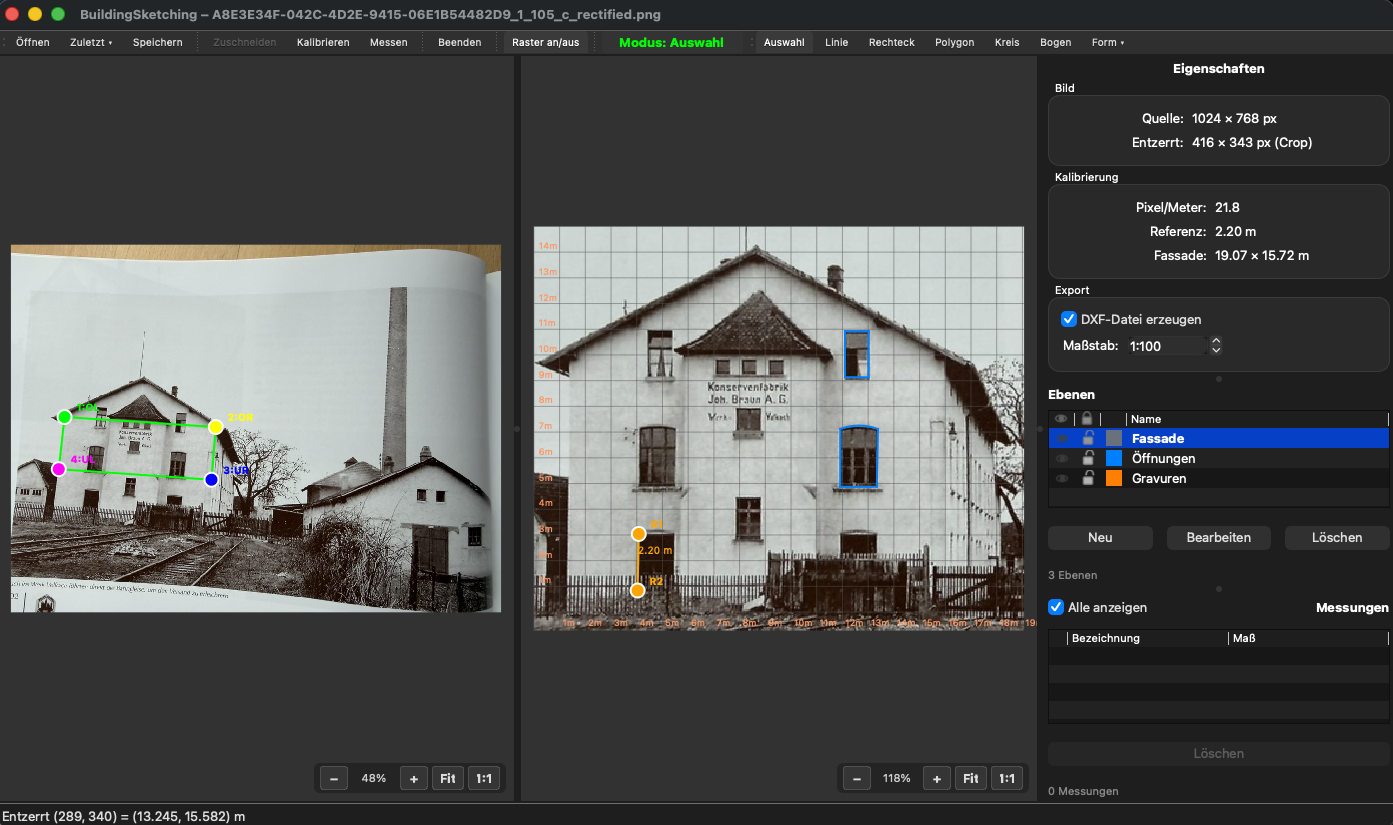Click the green top-left corner handle
This screenshot has width=1393, height=825.
[65, 416]
